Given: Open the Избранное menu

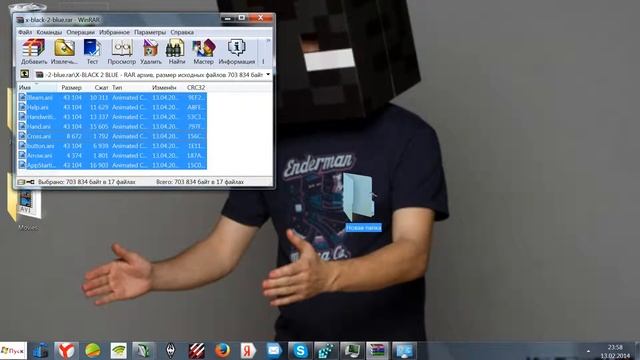Looking at the screenshot, I should tap(114, 32).
